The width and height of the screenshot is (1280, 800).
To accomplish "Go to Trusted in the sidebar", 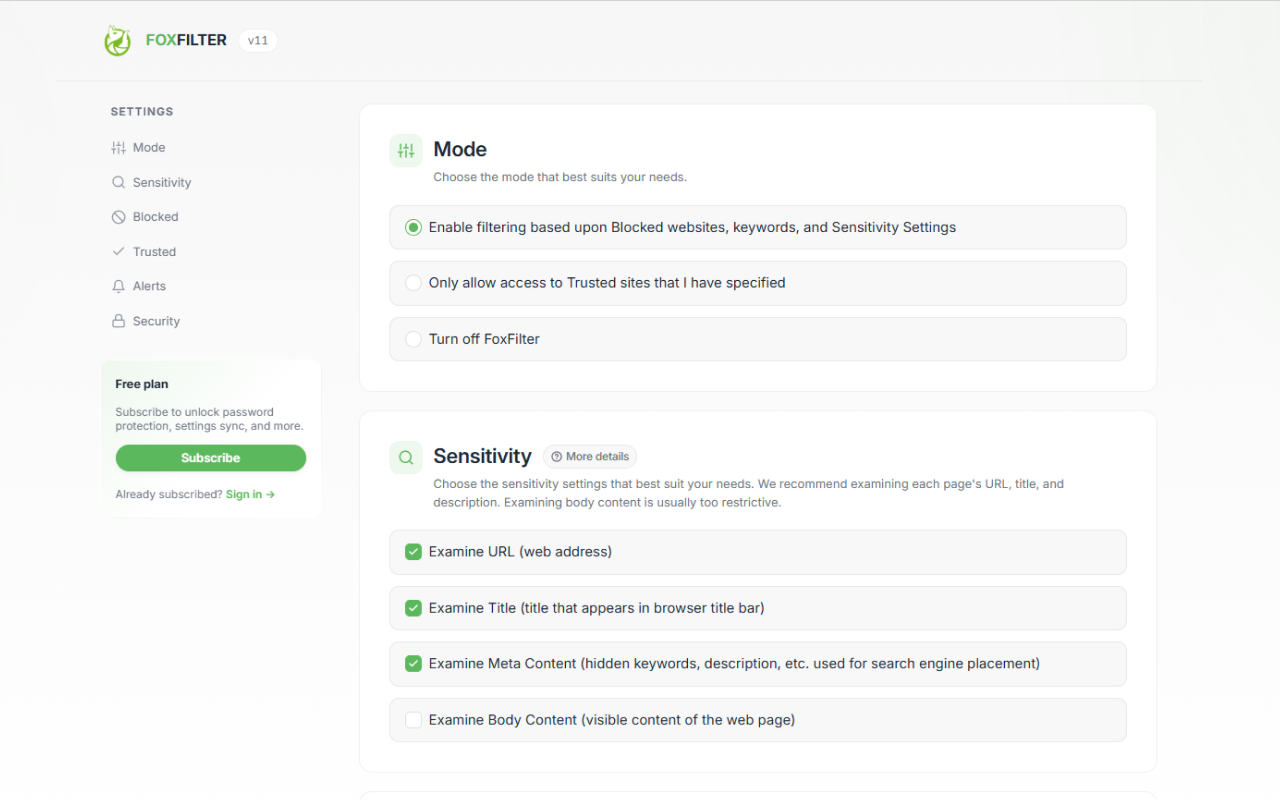I will click(x=143, y=252).
